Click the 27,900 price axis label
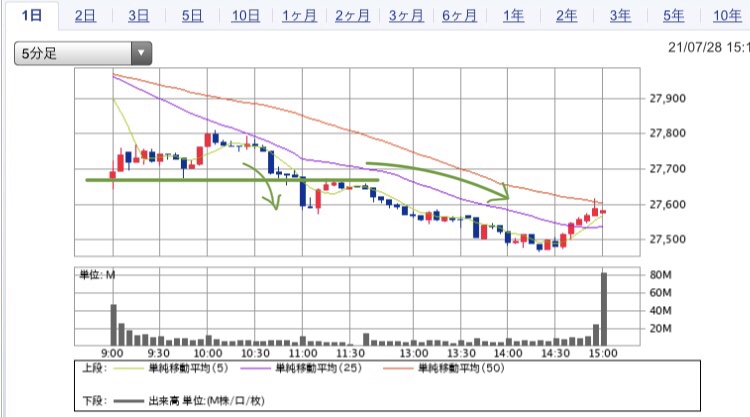Screen dimensions: 750x417 pos(667,99)
